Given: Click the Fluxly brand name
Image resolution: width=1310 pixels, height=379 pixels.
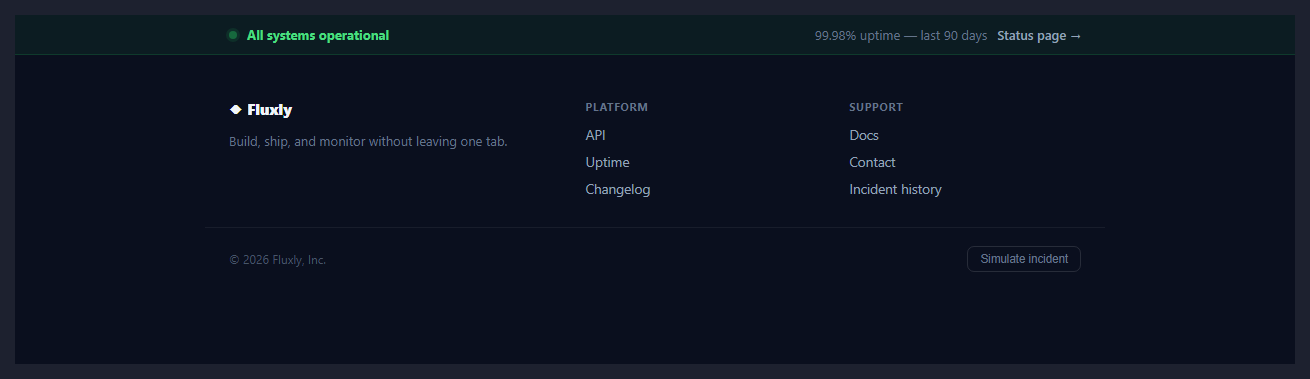Looking at the screenshot, I should coord(270,110).
